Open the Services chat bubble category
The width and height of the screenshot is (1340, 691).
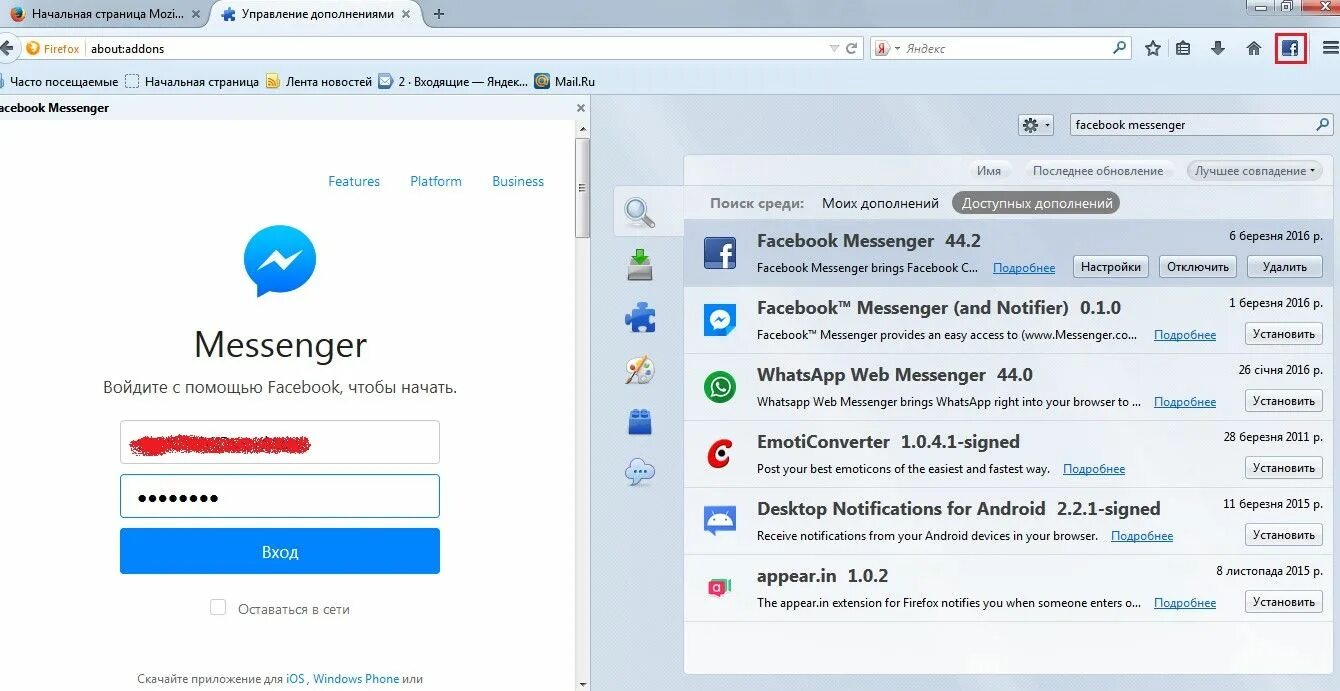(x=639, y=472)
